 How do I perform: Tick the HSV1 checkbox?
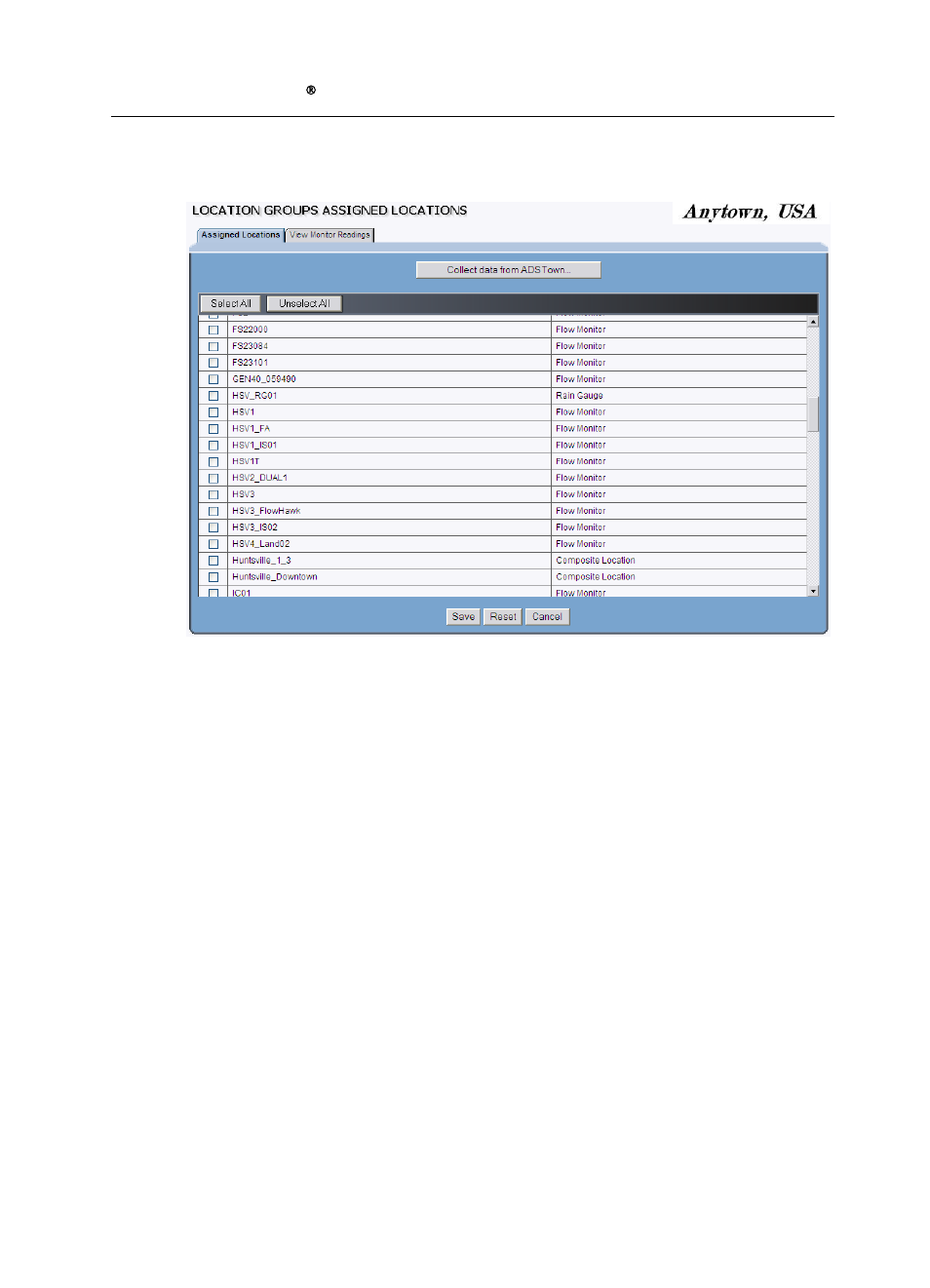coord(213,412)
